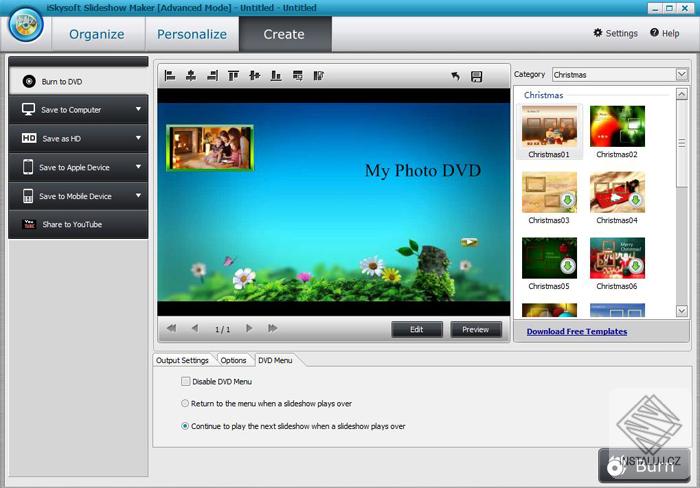Click the align left toolbar icon
The image size is (700, 488).
pyautogui.click(x=170, y=75)
